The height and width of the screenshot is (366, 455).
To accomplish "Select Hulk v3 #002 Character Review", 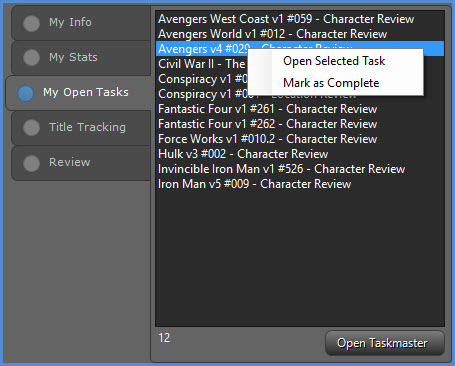I will (x=300, y=154).
